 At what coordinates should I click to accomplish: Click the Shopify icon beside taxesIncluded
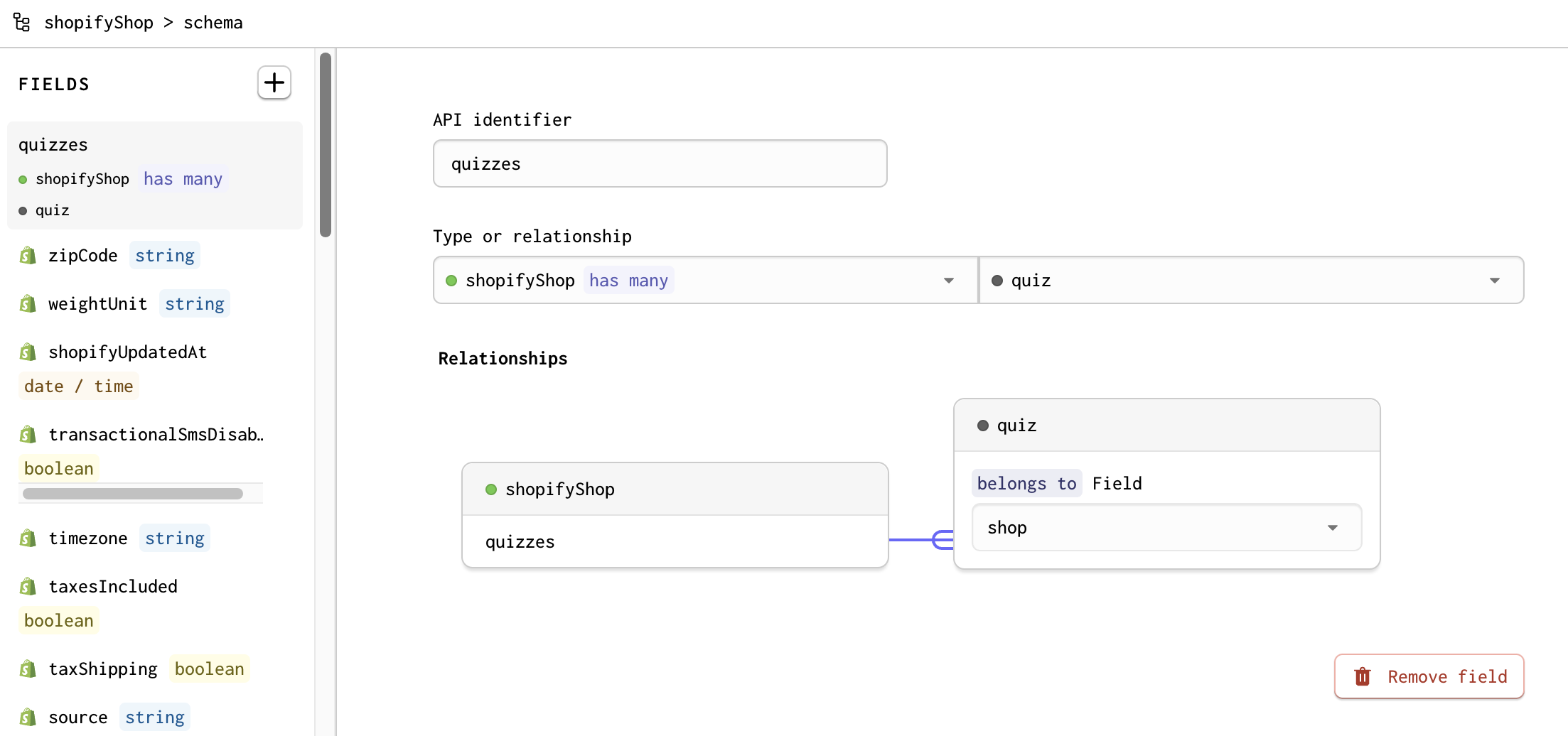coord(28,587)
